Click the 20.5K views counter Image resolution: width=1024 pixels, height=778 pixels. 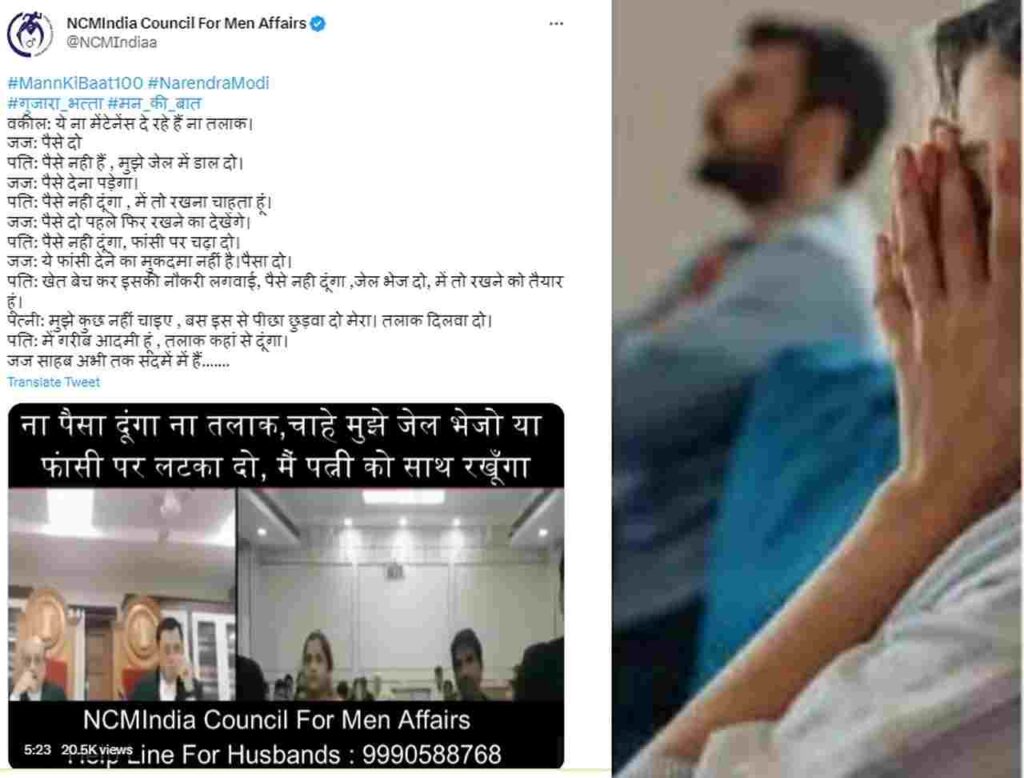point(97,750)
